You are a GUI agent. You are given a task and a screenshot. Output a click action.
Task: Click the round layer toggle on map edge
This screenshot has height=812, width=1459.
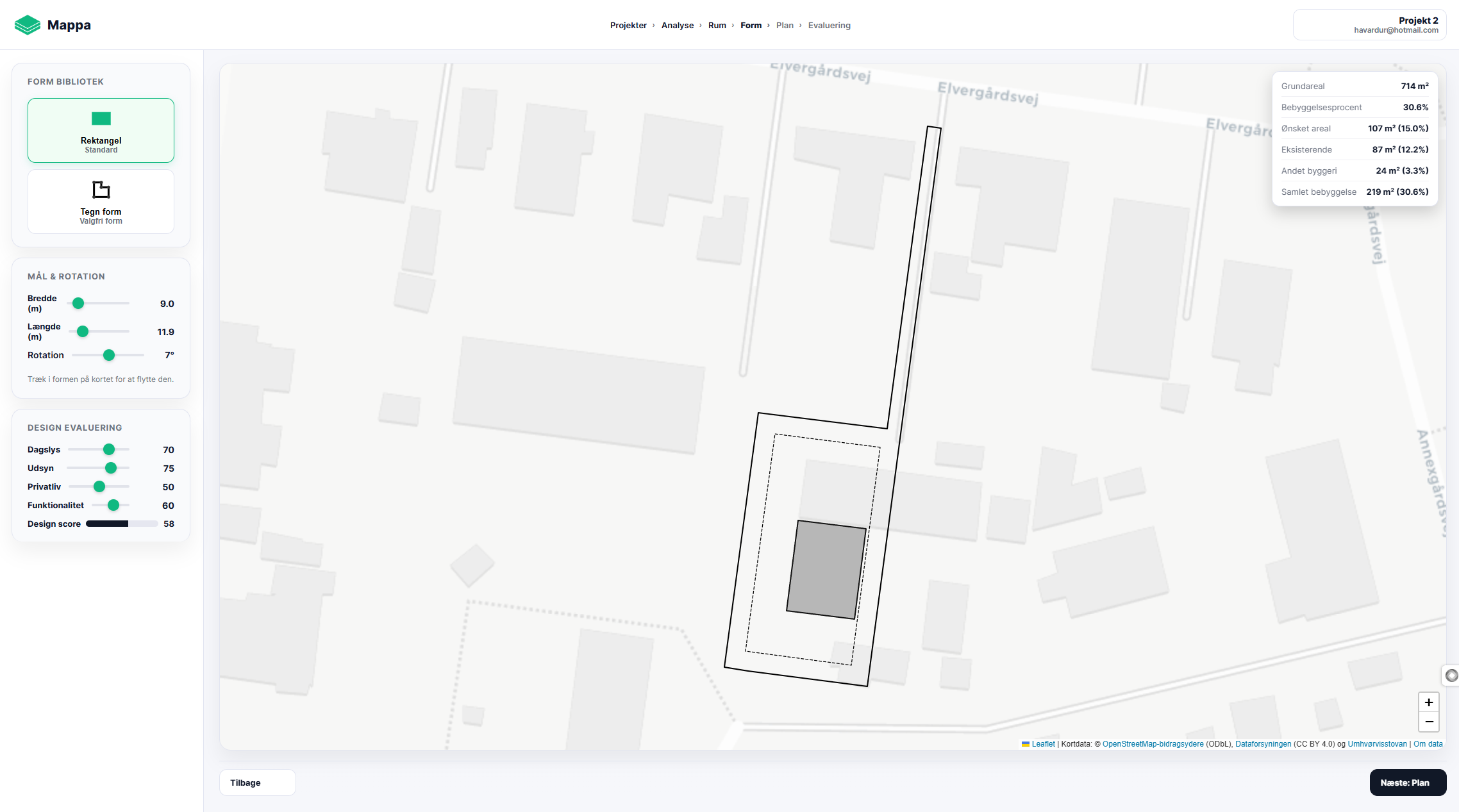[x=1452, y=675]
